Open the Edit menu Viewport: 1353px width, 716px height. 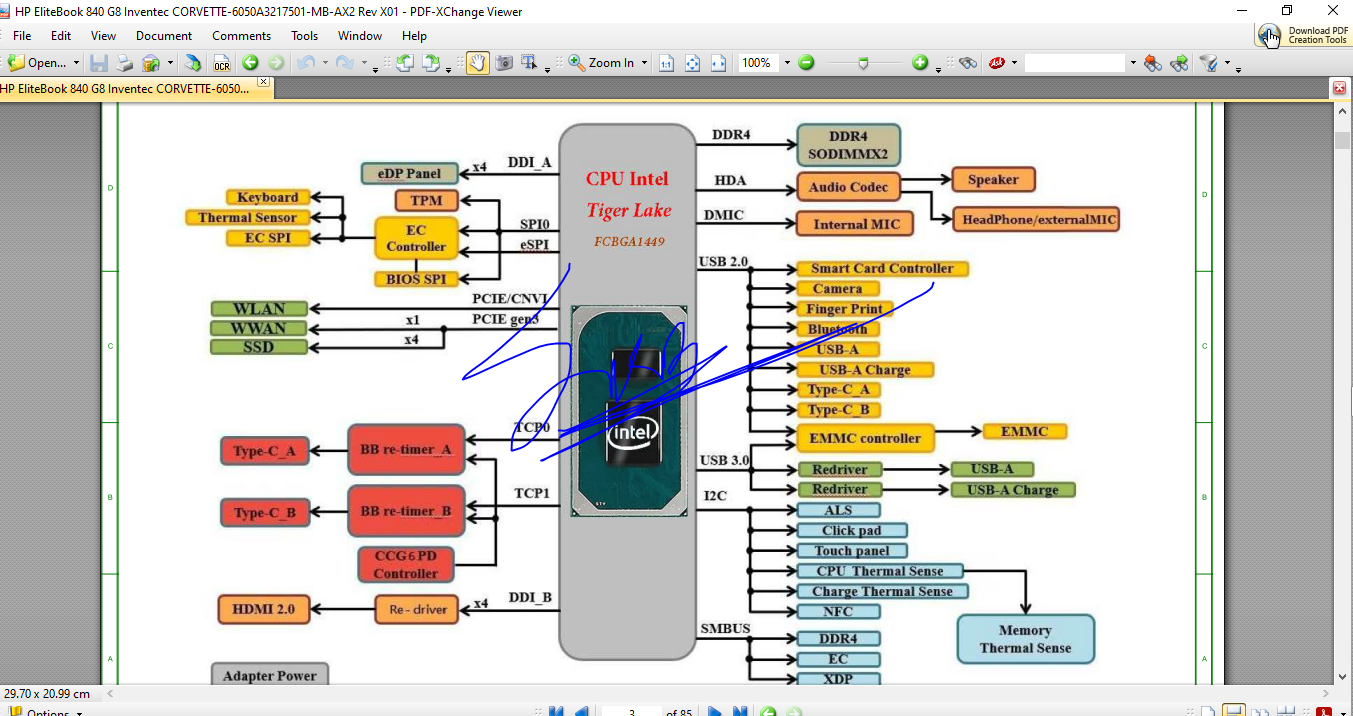61,36
